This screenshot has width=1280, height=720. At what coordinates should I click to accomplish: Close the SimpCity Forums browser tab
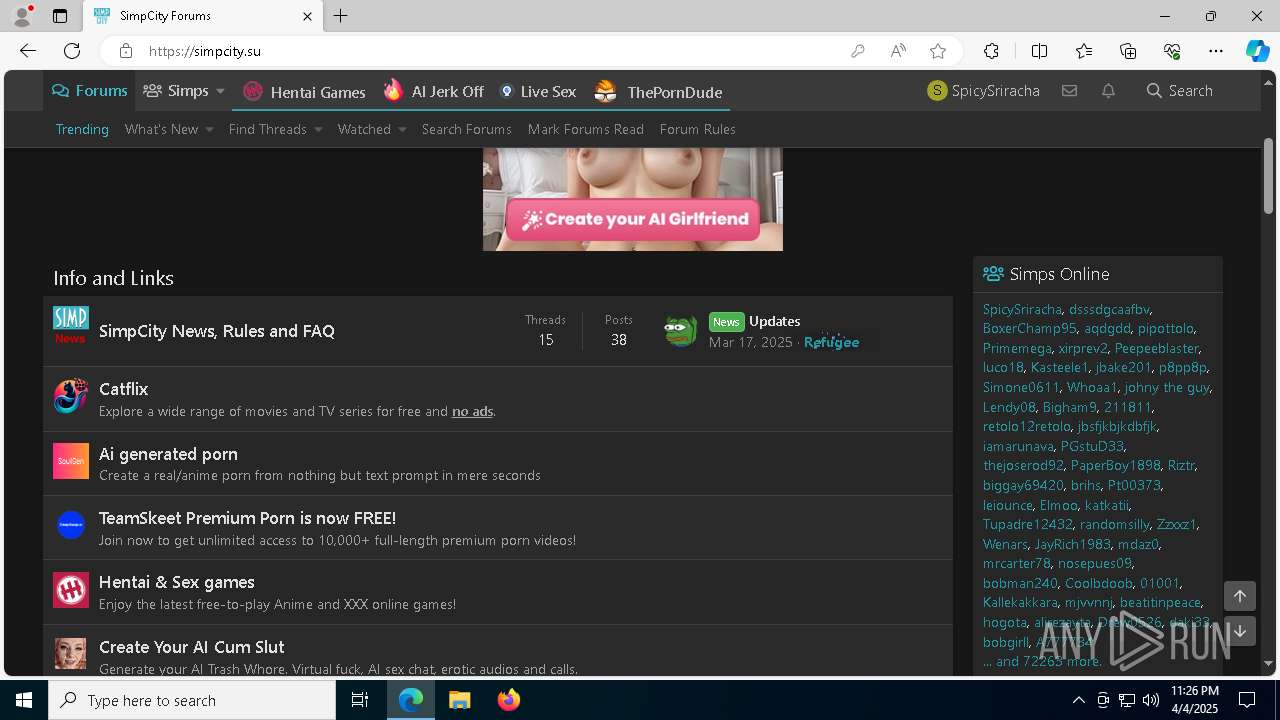pos(307,16)
